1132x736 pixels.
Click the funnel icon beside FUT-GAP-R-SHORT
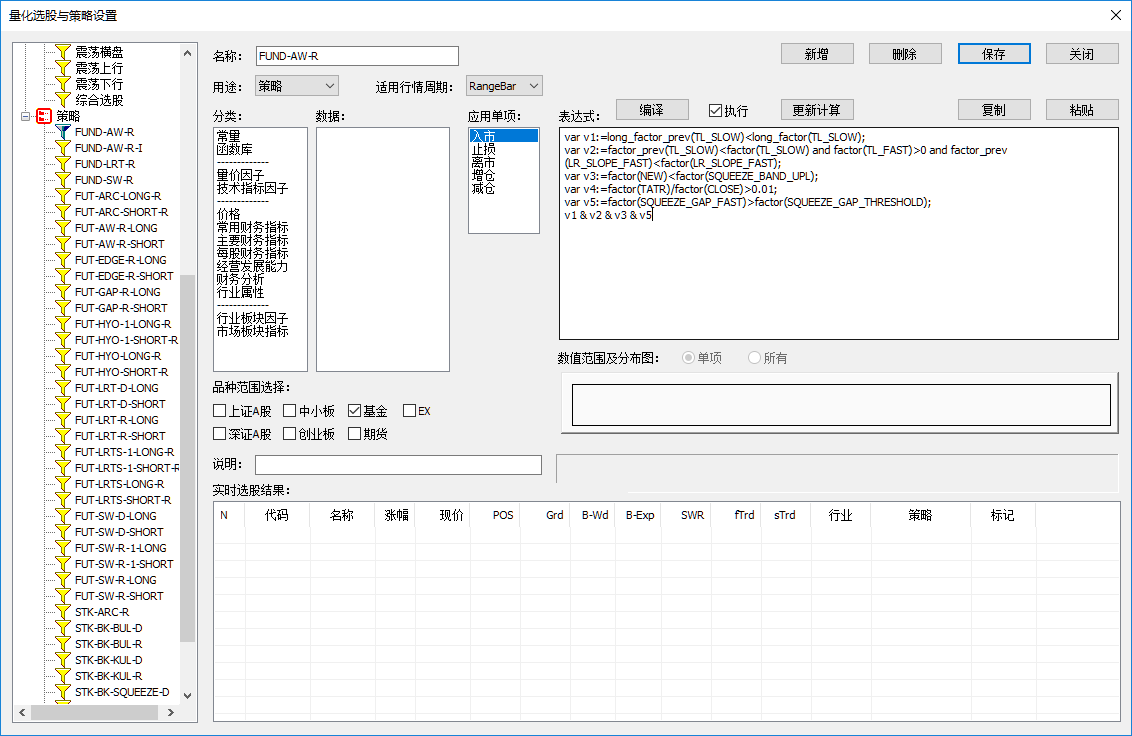tap(64, 308)
